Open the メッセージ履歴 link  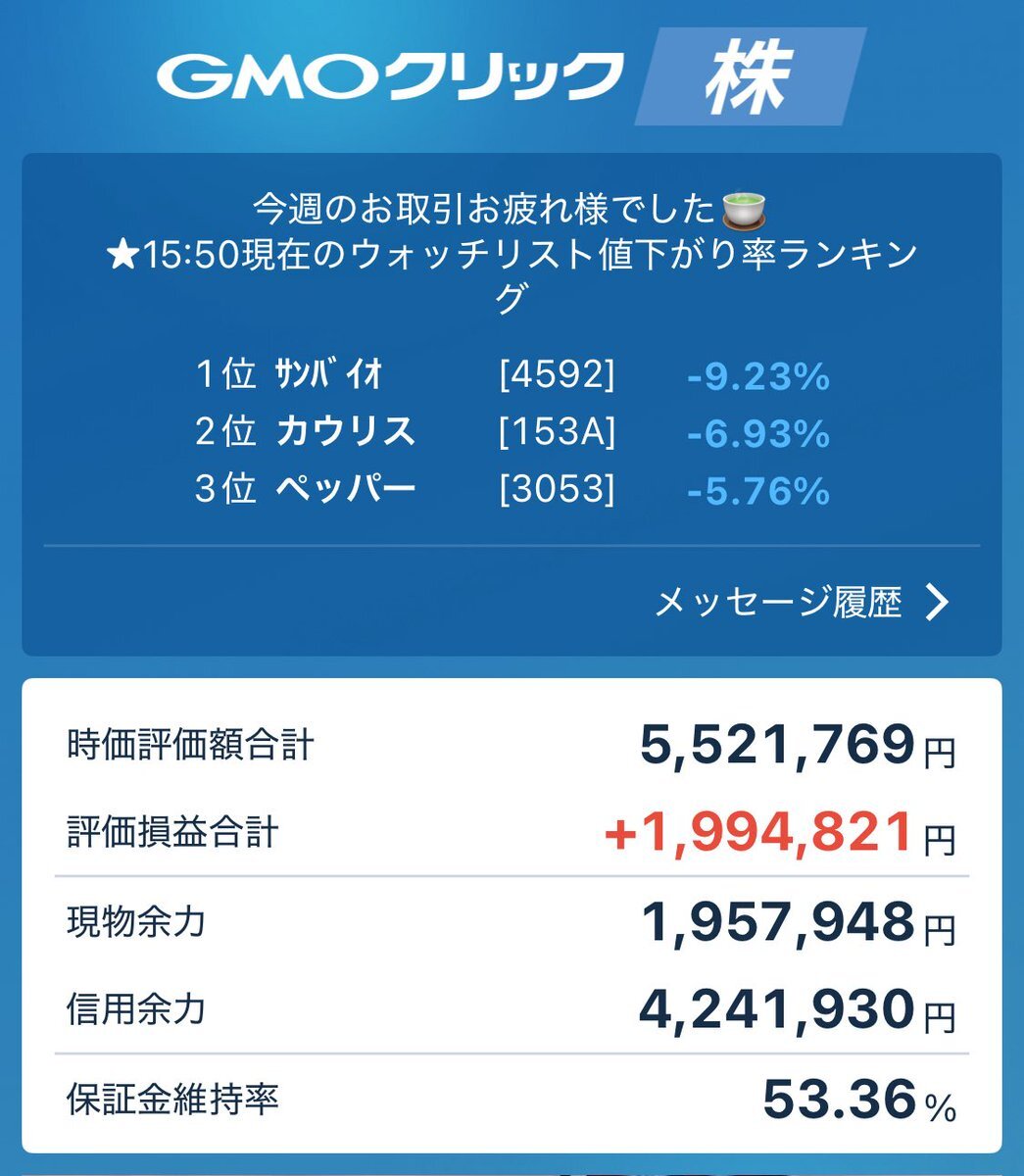tap(777, 602)
